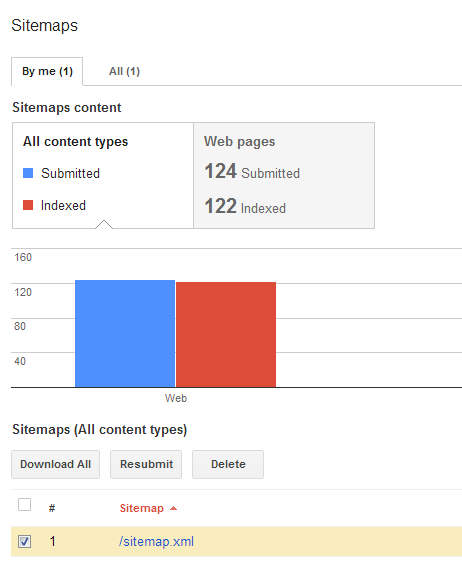
Task: Click the Submitted legend label
Action: (x=70, y=173)
